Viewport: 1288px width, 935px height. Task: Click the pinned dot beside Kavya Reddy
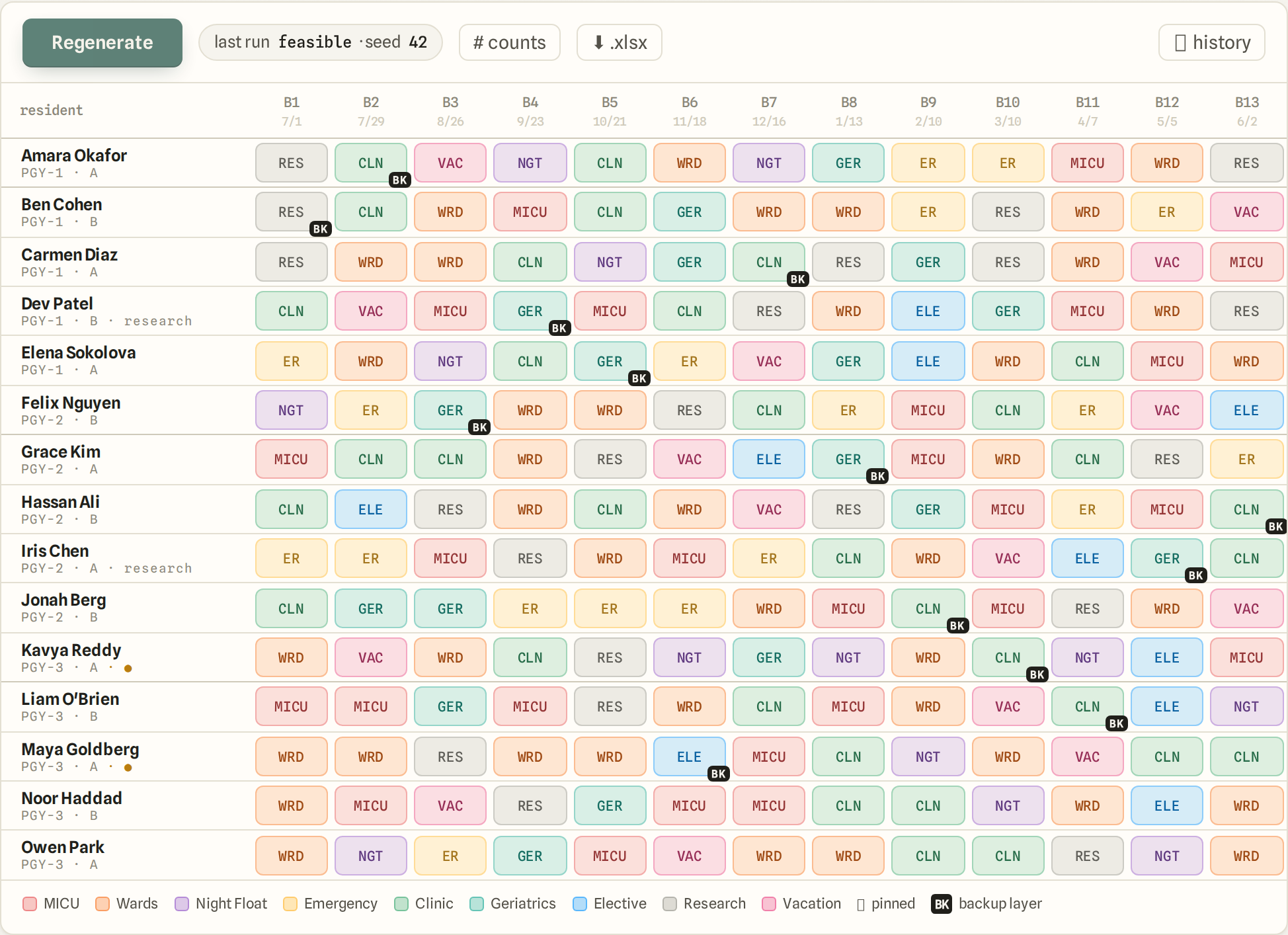click(x=128, y=669)
